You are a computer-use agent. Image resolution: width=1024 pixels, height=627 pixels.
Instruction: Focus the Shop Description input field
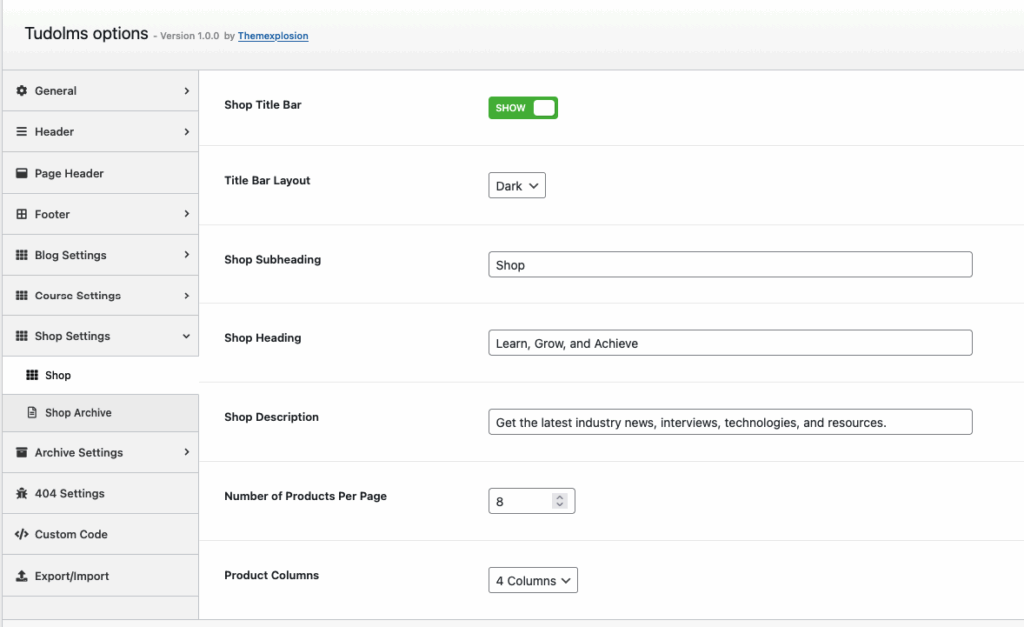click(x=730, y=422)
